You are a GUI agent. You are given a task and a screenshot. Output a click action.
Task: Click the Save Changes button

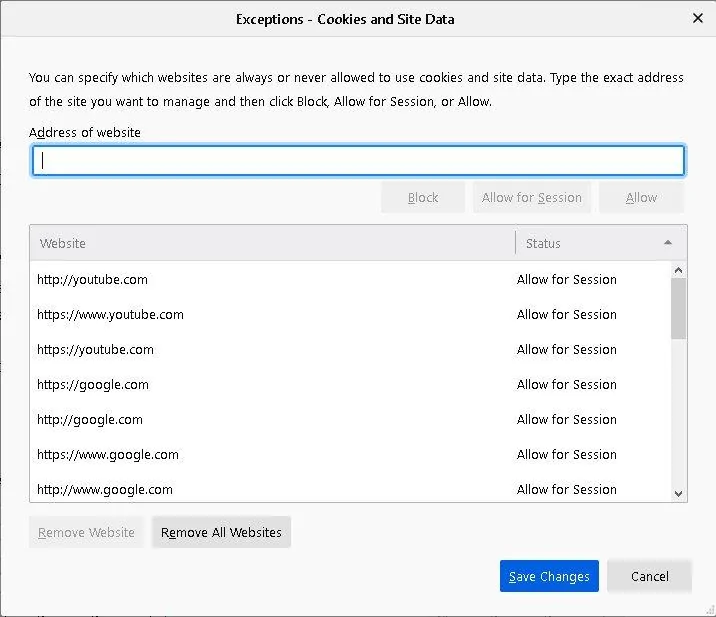(549, 576)
